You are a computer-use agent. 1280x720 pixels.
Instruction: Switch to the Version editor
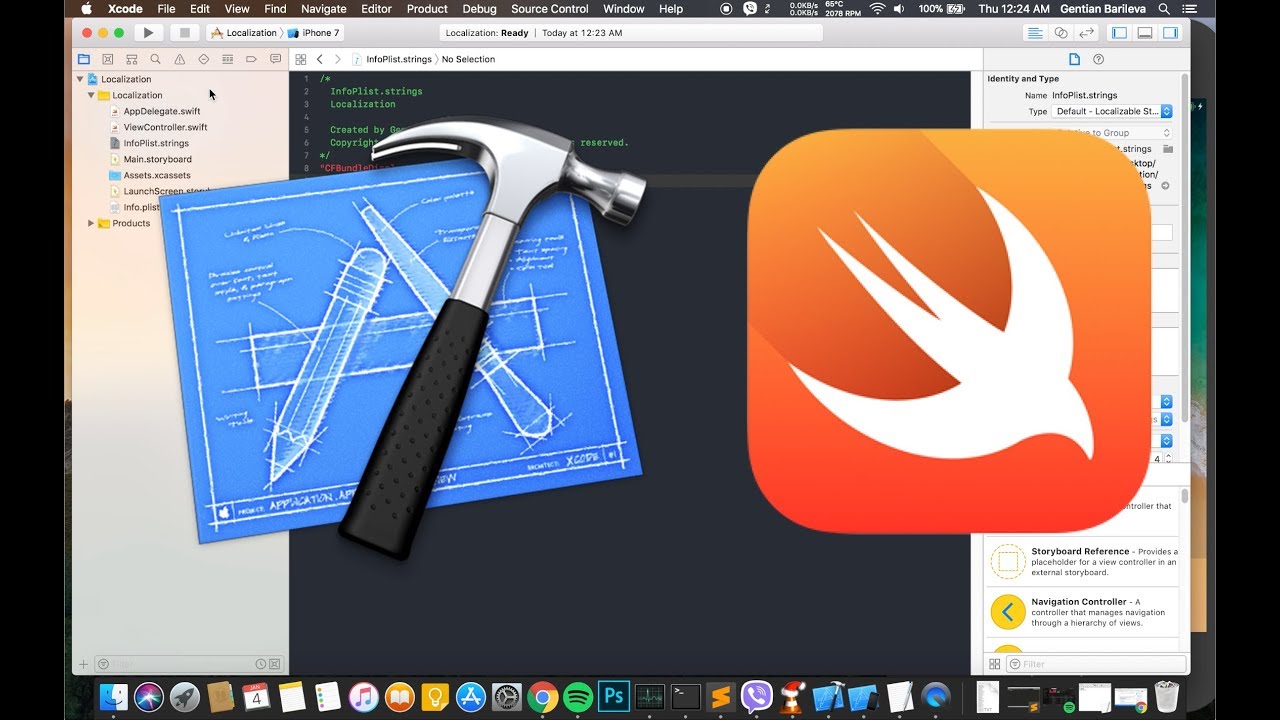coord(1086,33)
